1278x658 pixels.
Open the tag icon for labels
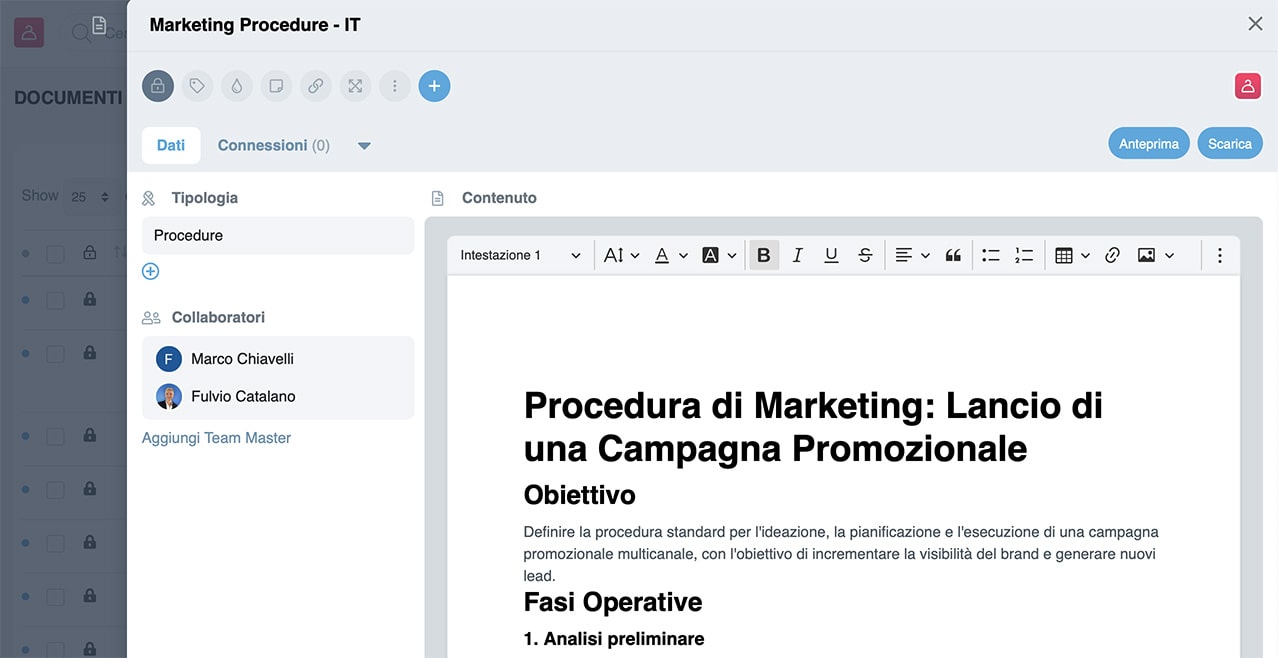[x=197, y=86]
